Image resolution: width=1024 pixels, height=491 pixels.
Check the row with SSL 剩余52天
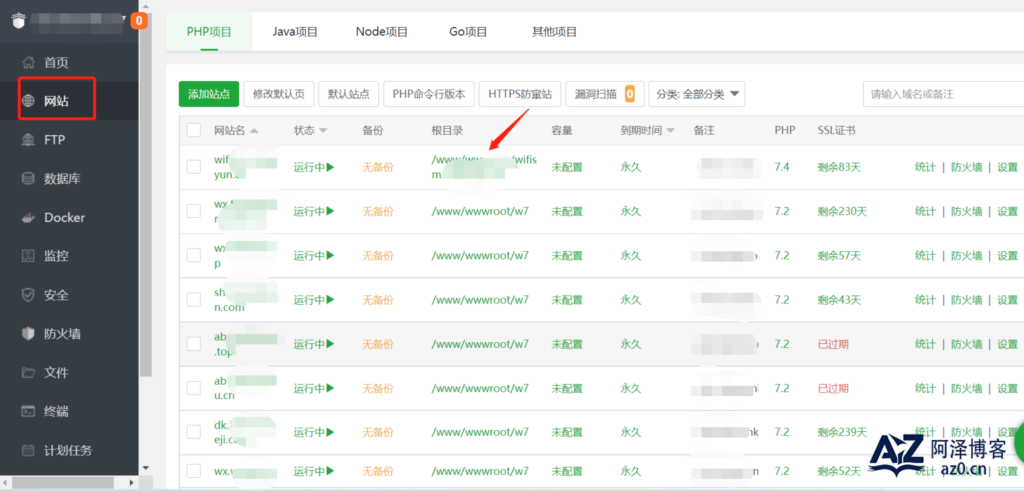click(194, 471)
